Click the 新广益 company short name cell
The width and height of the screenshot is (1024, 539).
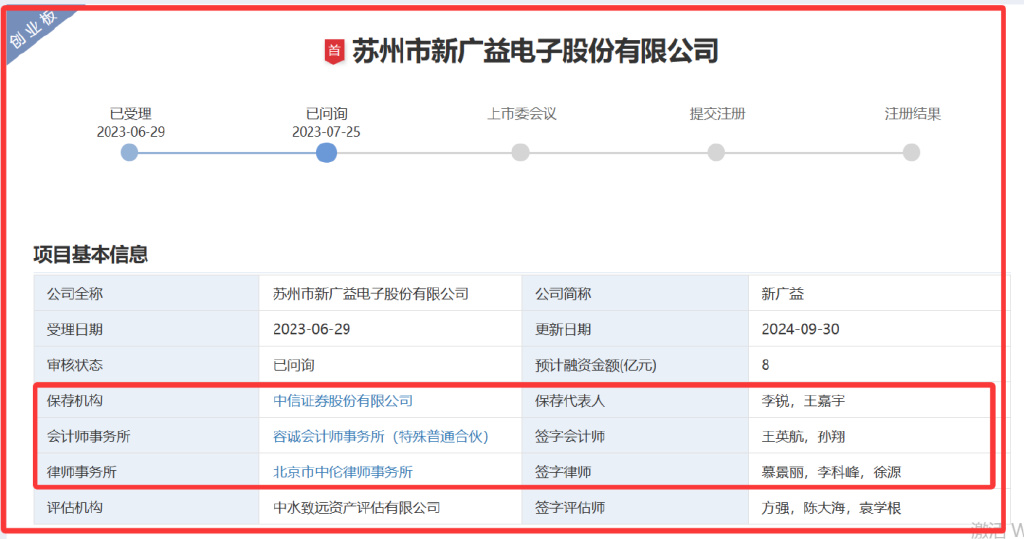tap(782, 294)
